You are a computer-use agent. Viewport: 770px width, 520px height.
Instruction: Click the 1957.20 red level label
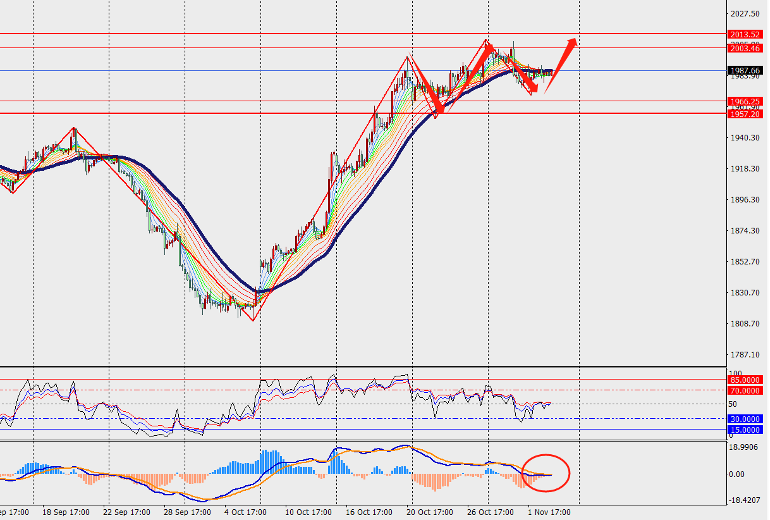tap(744, 114)
